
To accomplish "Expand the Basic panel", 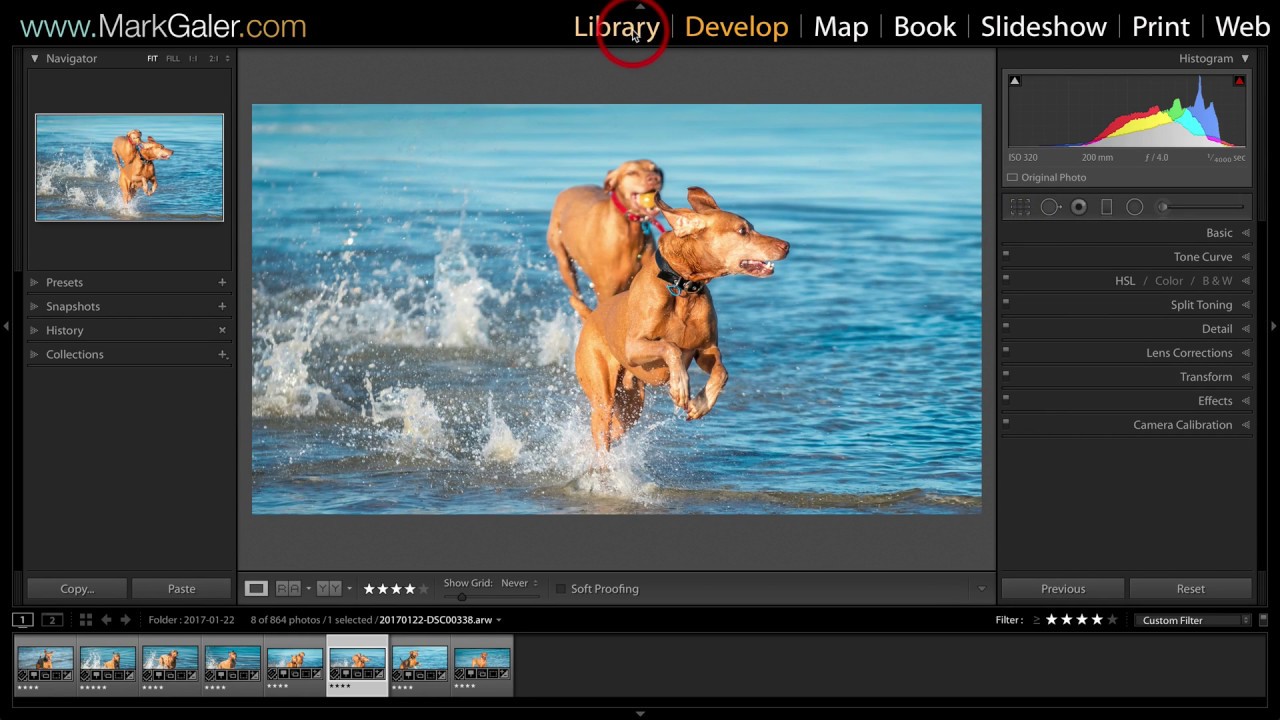I will click(x=1245, y=233).
